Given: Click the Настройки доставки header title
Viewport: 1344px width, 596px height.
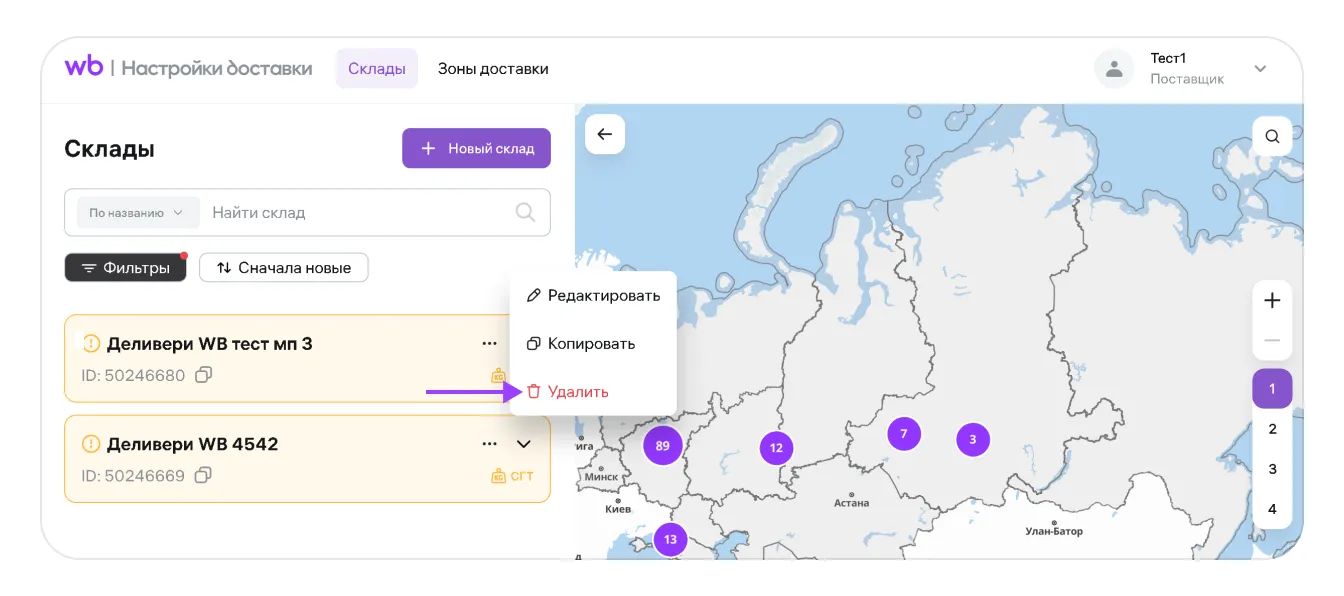Looking at the screenshot, I should [217, 68].
